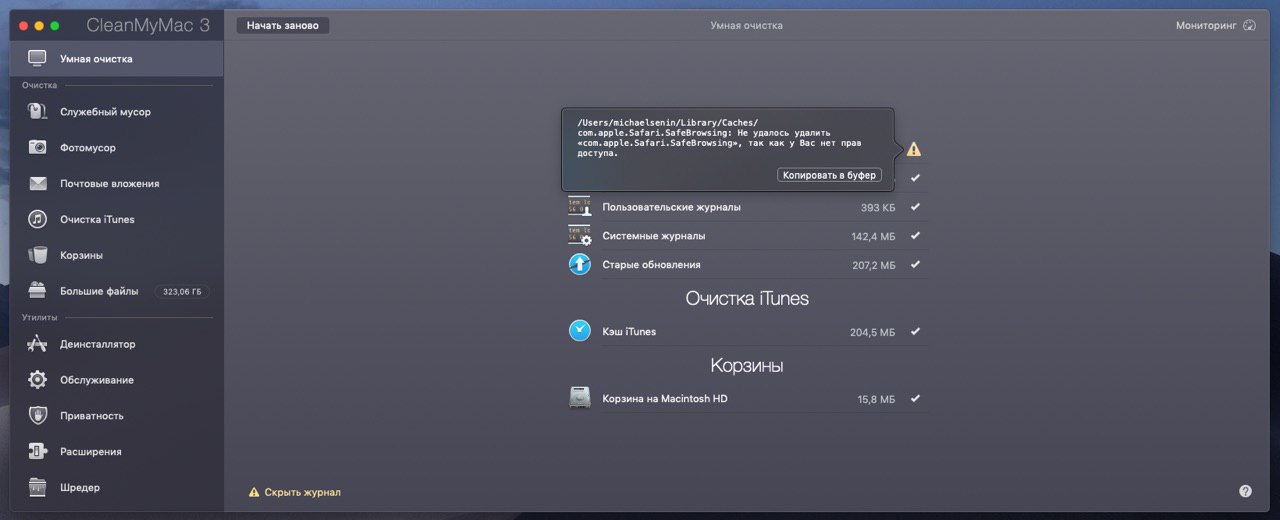Click the Пользовательские журналы log icon
The width and height of the screenshot is (1280, 520).
[x=580, y=207]
